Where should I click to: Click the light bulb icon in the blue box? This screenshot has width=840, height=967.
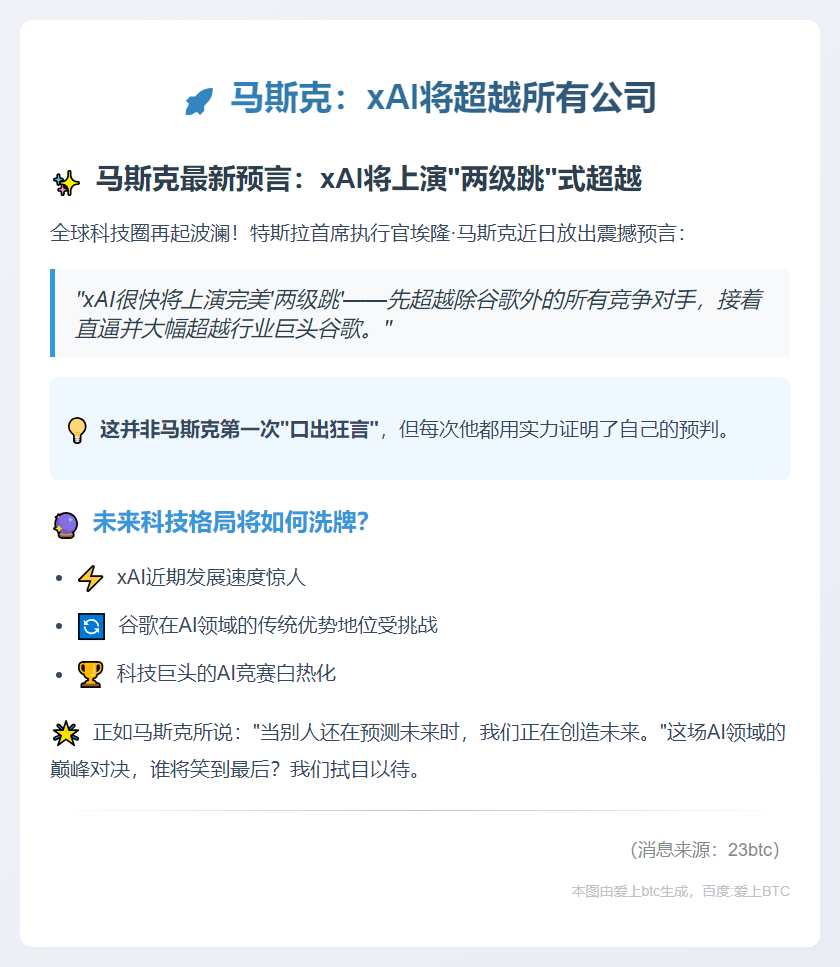click(77, 430)
